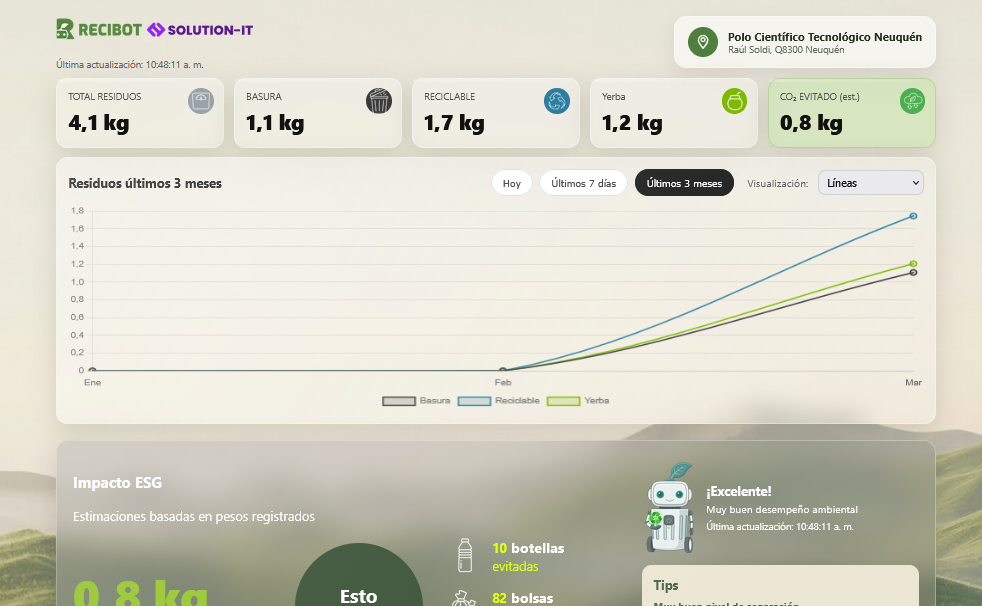Screen dimensions: 982x606
Task: Click the CO₂ cloud icon
Action: (x=912, y=101)
